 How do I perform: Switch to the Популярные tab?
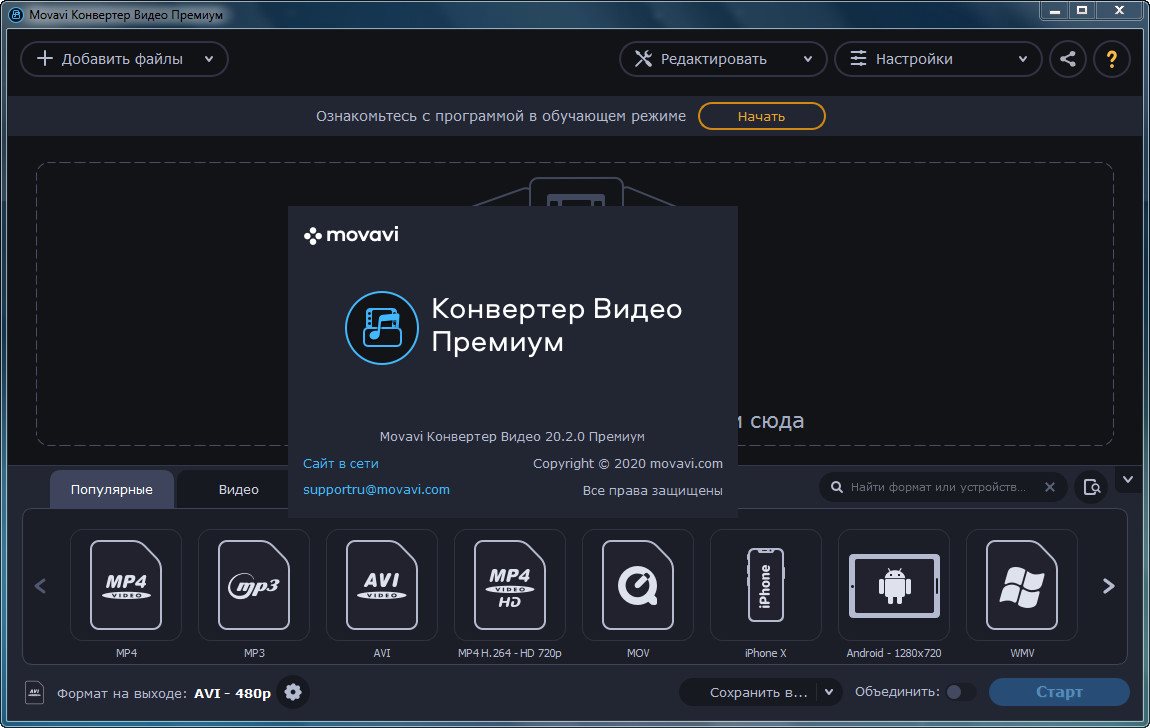[112, 490]
